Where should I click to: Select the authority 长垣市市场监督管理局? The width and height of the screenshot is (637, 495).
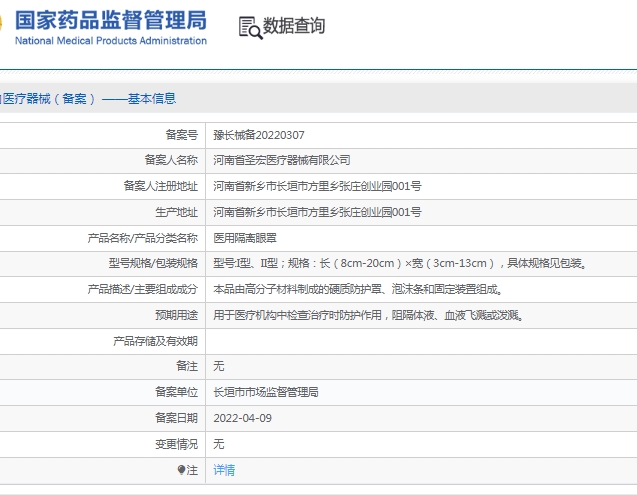point(266,393)
